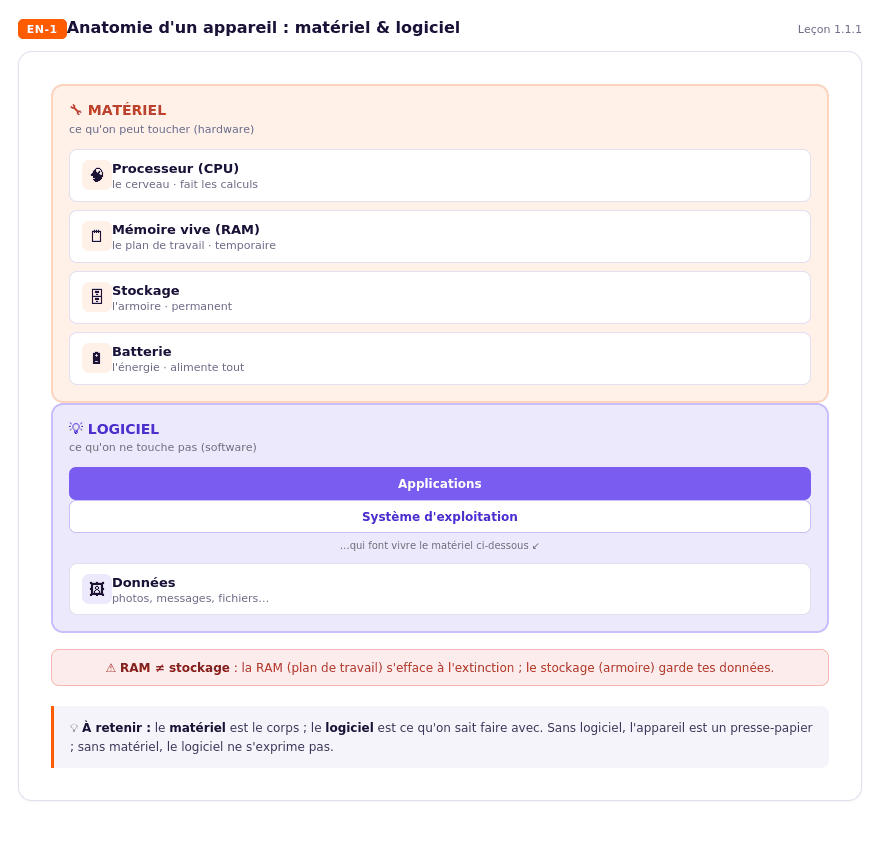Click the warning triangle in RAM notice
Screen dimensions: 880x867
tap(111, 668)
